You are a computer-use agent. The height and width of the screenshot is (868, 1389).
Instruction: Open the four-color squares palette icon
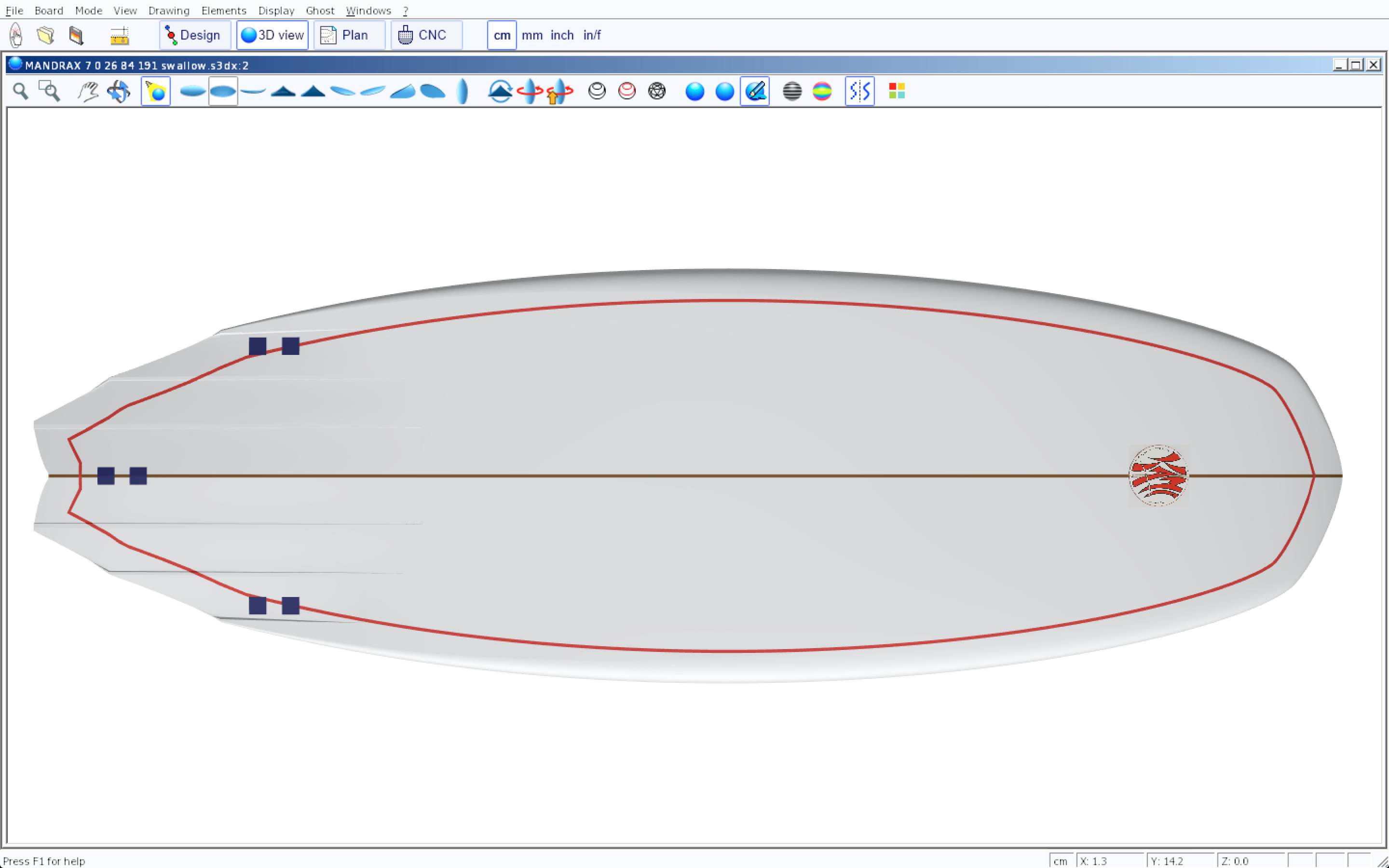(897, 91)
